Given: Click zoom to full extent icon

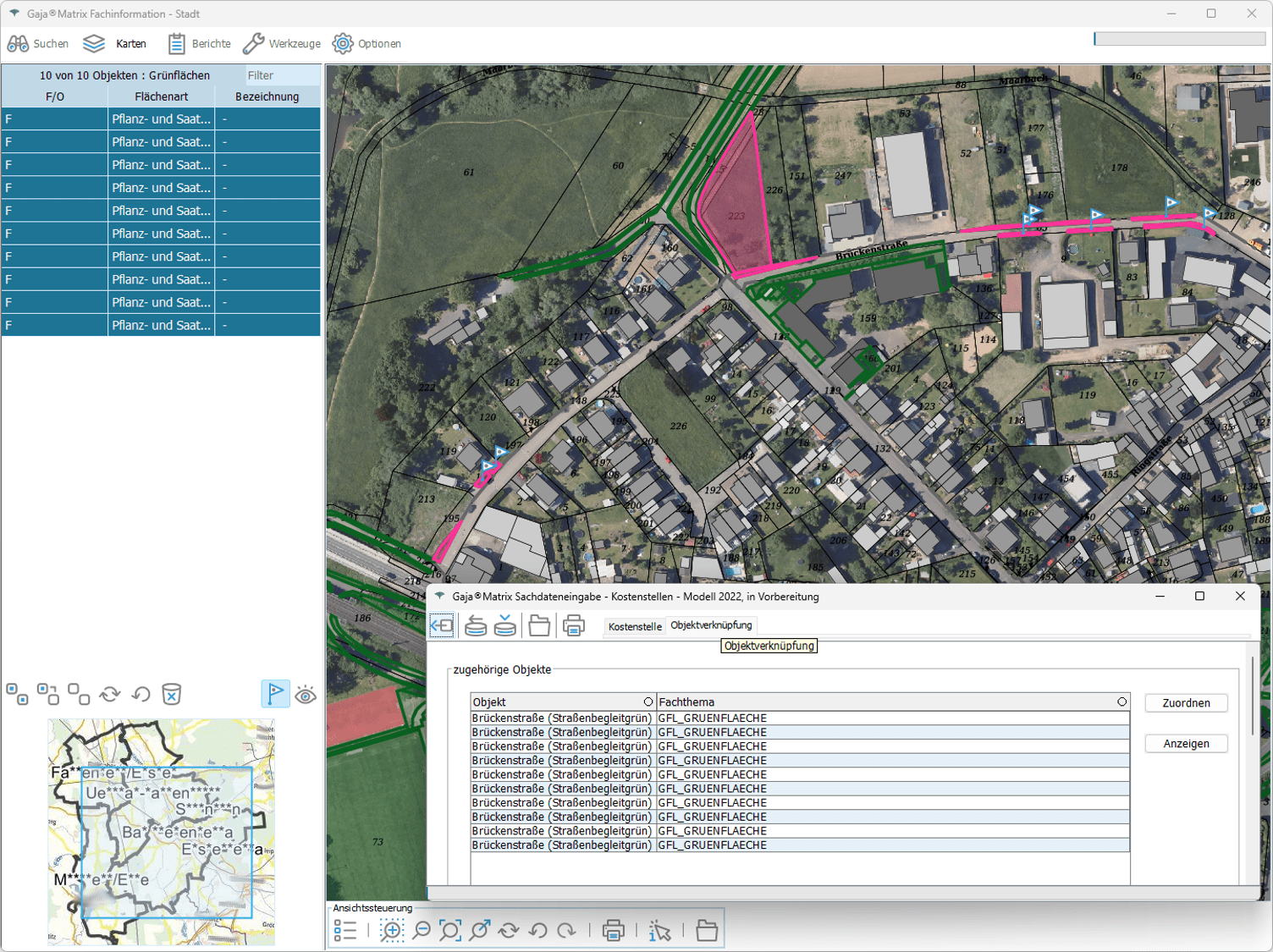Looking at the screenshot, I should (450, 931).
